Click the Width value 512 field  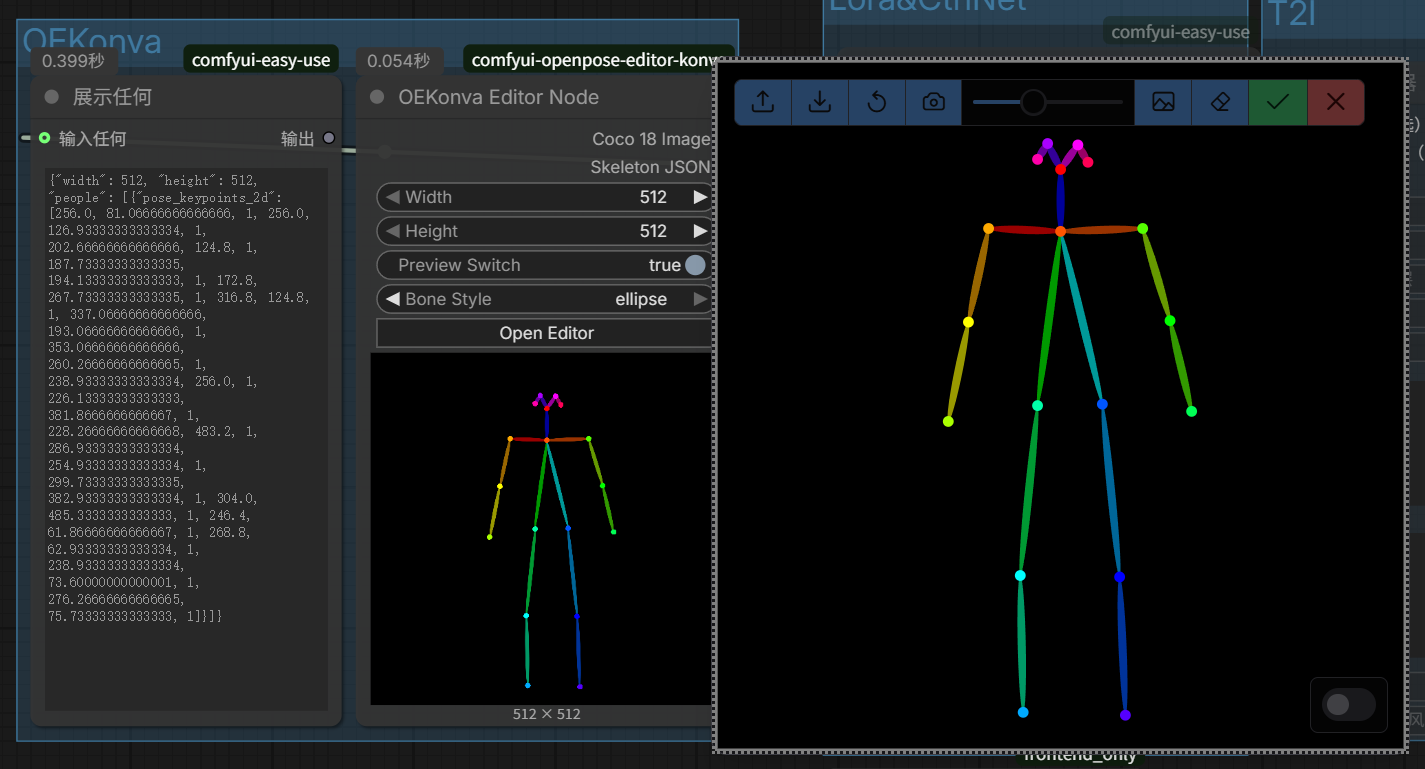pyautogui.click(x=653, y=197)
